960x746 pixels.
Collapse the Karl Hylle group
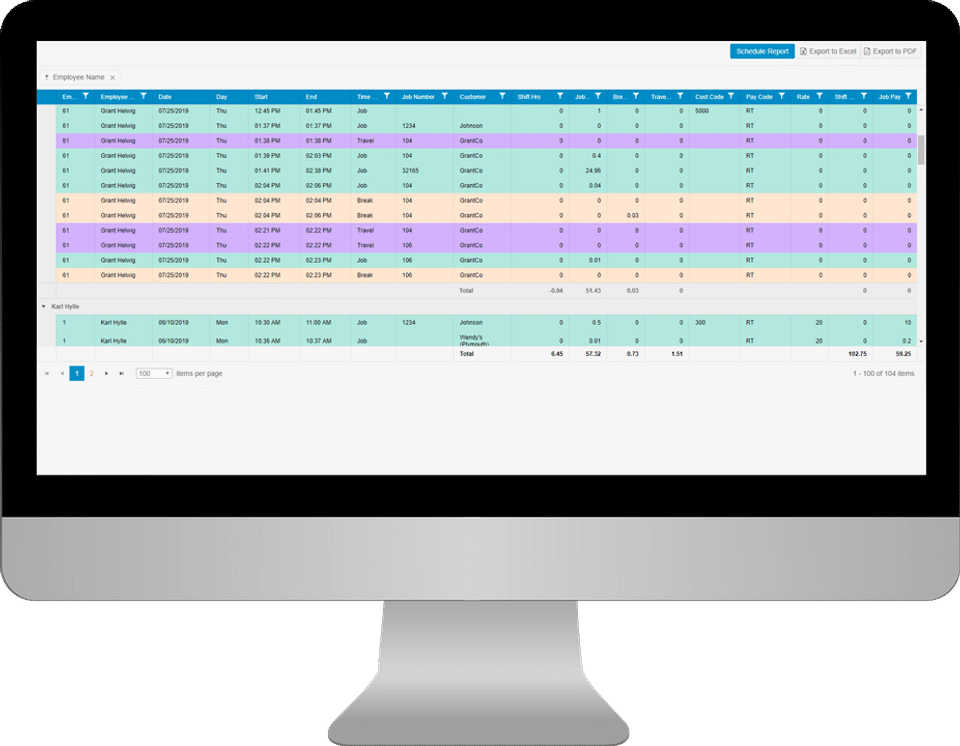[43, 306]
